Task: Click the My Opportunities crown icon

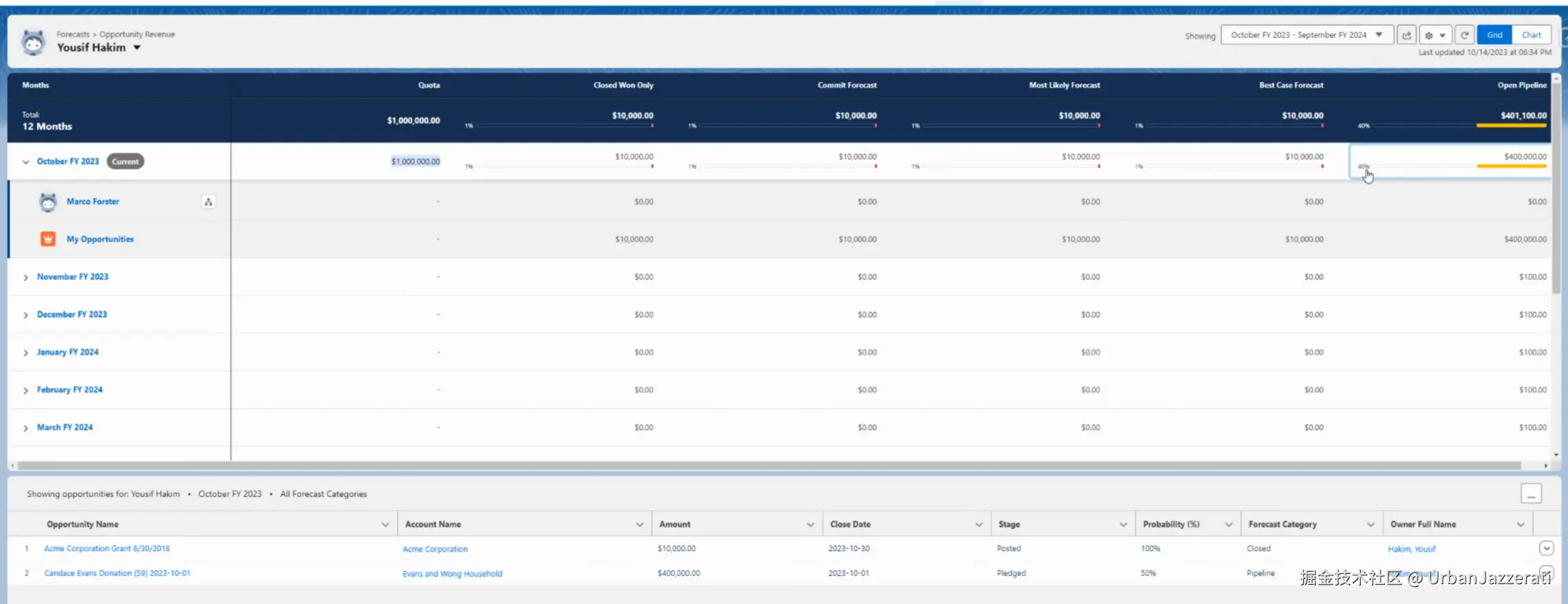Action: pyautogui.click(x=48, y=239)
